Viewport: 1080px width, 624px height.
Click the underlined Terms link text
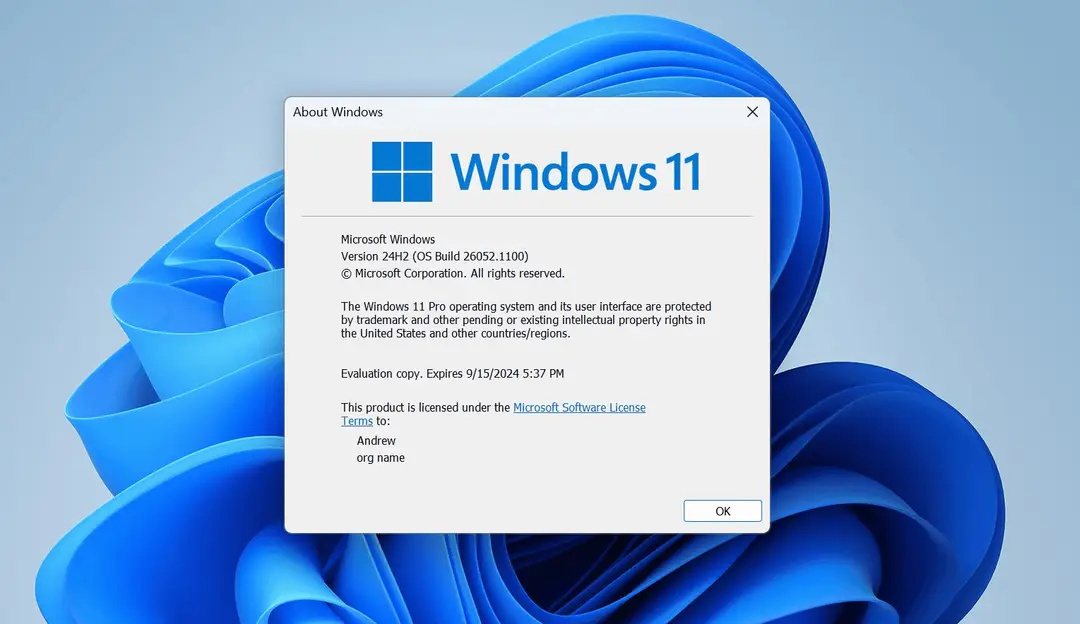coord(357,421)
